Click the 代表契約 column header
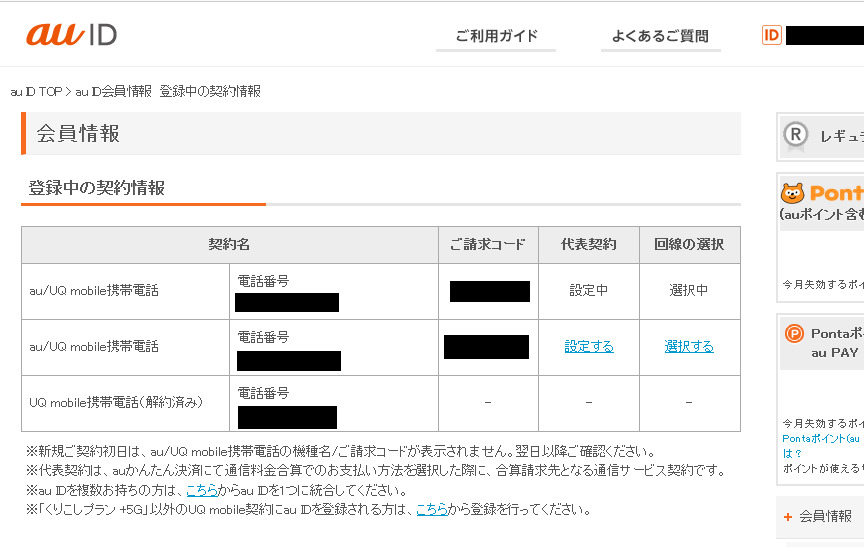Image resolution: width=864 pixels, height=547 pixels. pyautogui.click(x=589, y=245)
